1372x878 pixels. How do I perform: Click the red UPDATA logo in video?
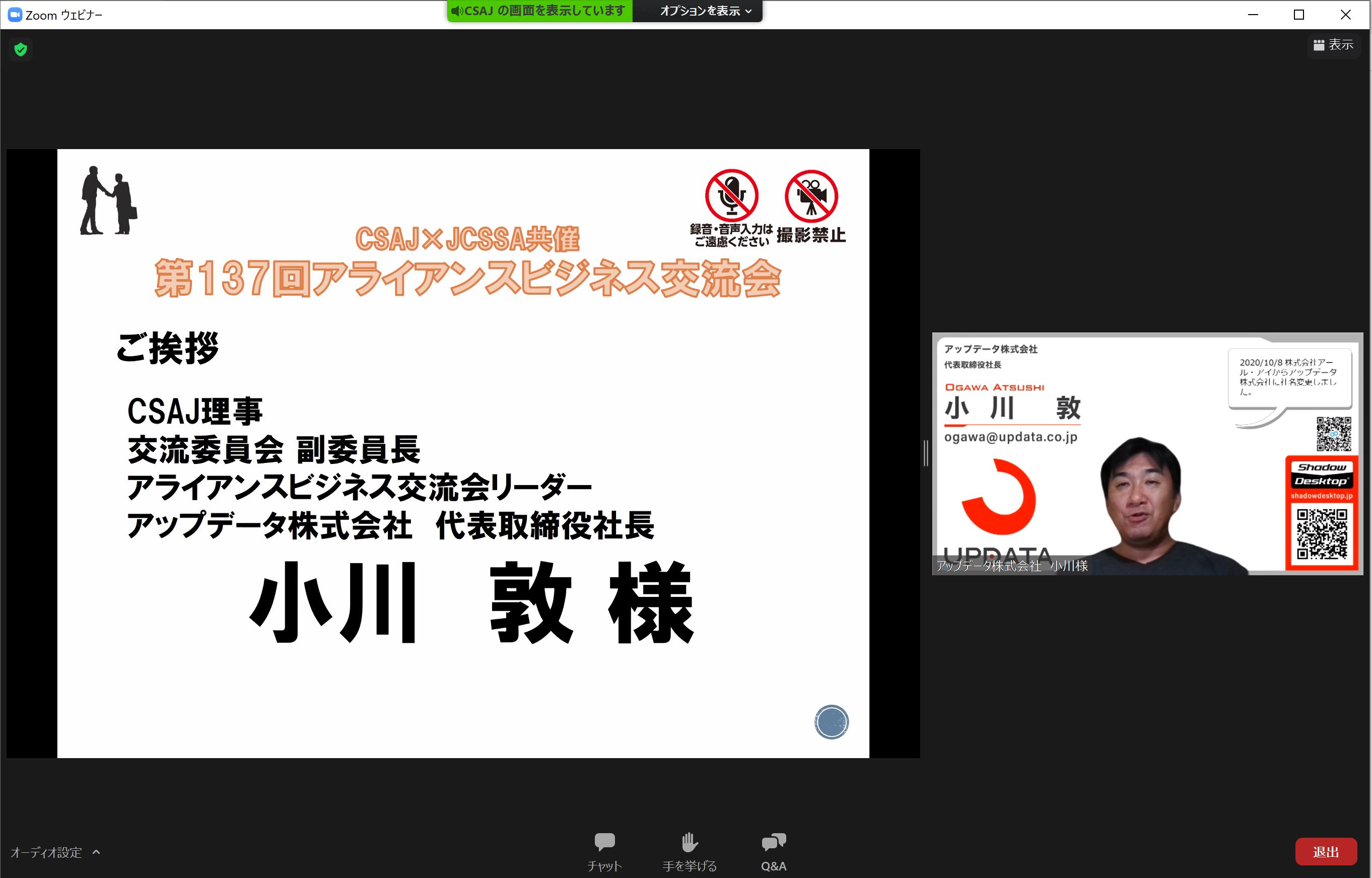[x=999, y=497]
